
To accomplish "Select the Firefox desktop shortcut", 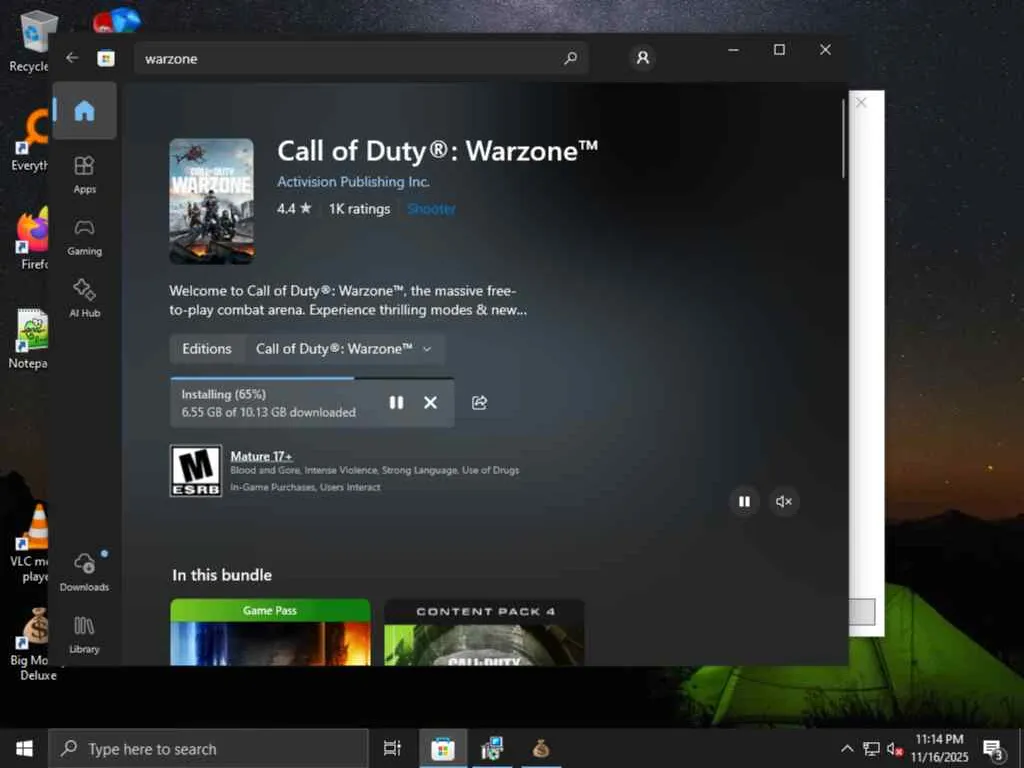I will (x=31, y=240).
